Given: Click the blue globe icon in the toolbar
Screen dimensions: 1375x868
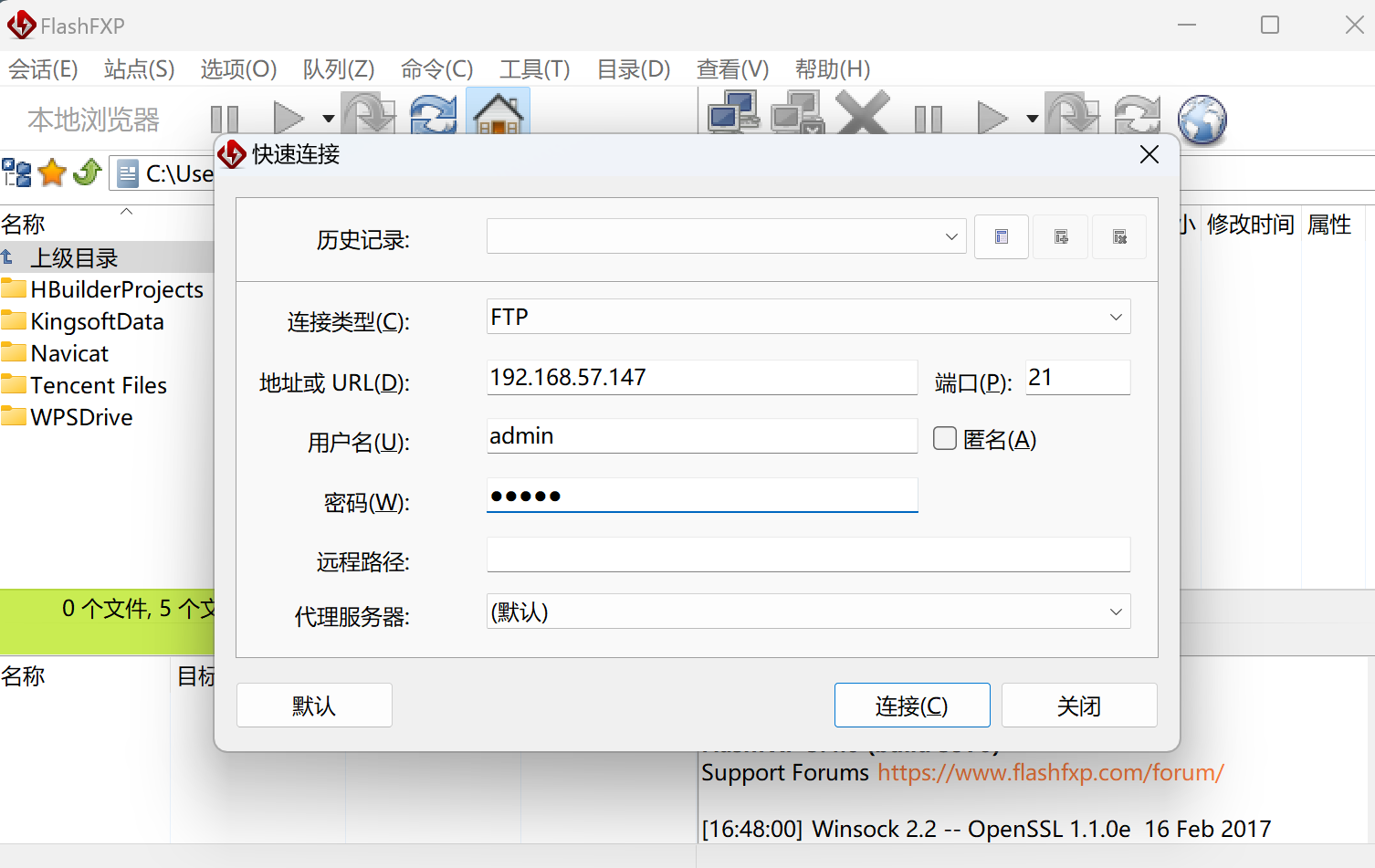Looking at the screenshot, I should (1202, 120).
